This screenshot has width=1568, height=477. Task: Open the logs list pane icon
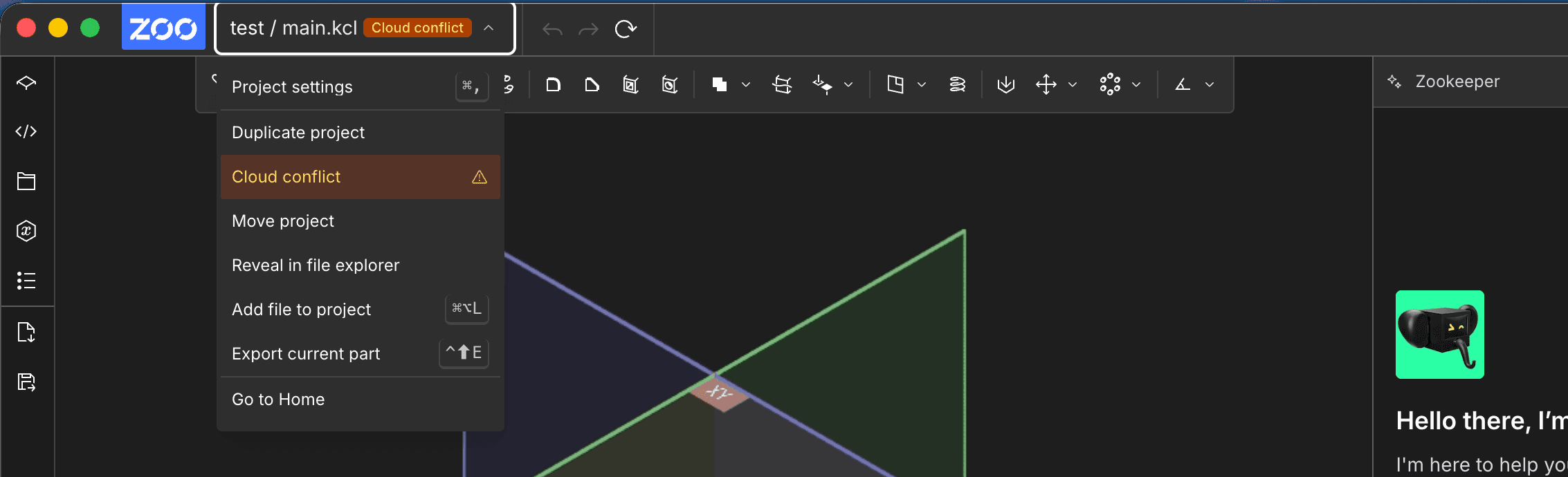point(26,281)
